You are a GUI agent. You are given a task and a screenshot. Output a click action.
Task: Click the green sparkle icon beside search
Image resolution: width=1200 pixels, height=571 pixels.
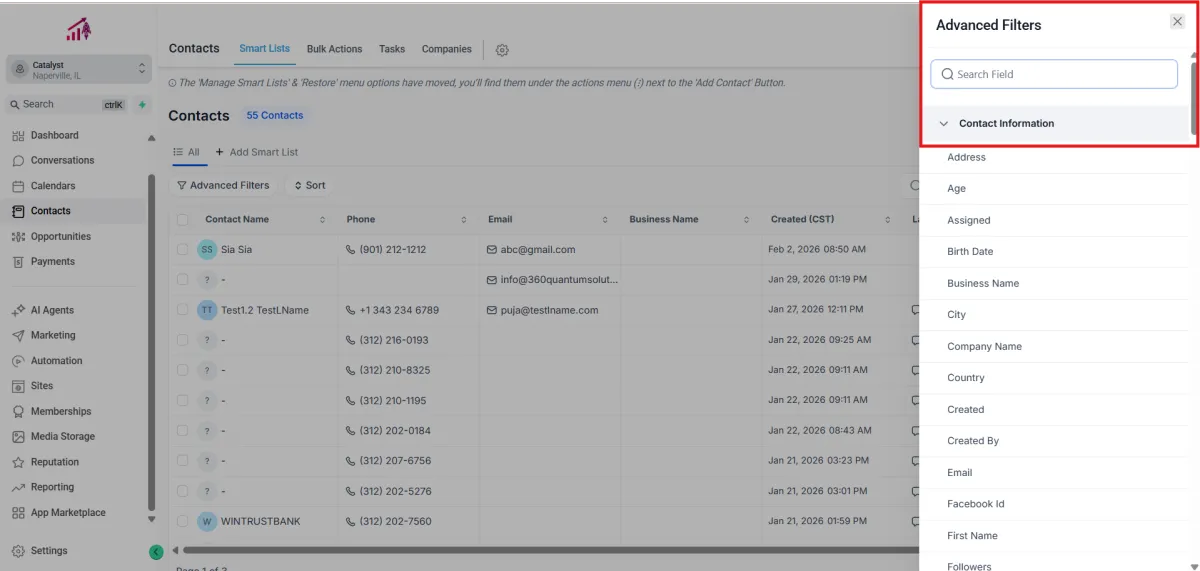pyautogui.click(x=142, y=104)
